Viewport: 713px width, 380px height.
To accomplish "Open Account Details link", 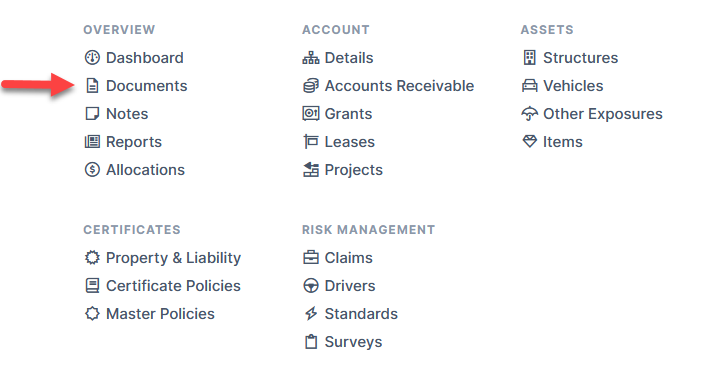I will (x=338, y=58).
